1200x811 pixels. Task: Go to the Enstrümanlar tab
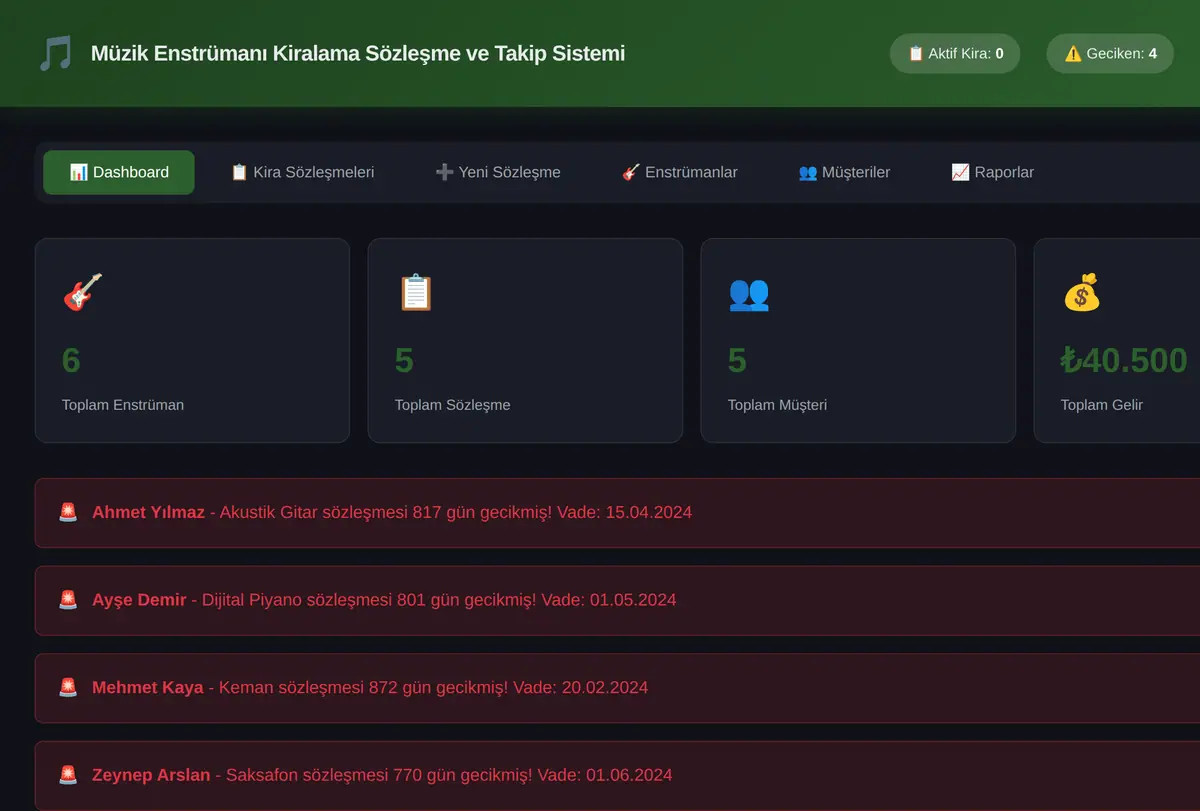pyautogui.click(x=679, y=172)
